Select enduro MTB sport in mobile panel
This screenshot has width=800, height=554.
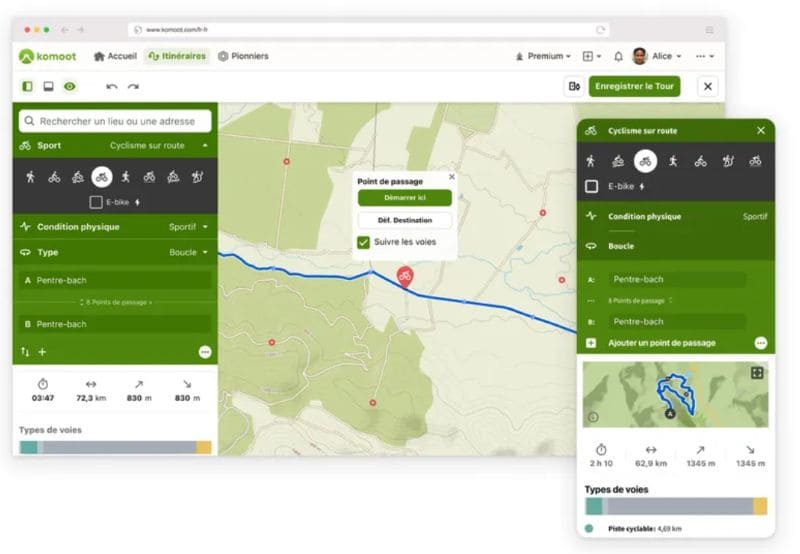pos(756,161)
